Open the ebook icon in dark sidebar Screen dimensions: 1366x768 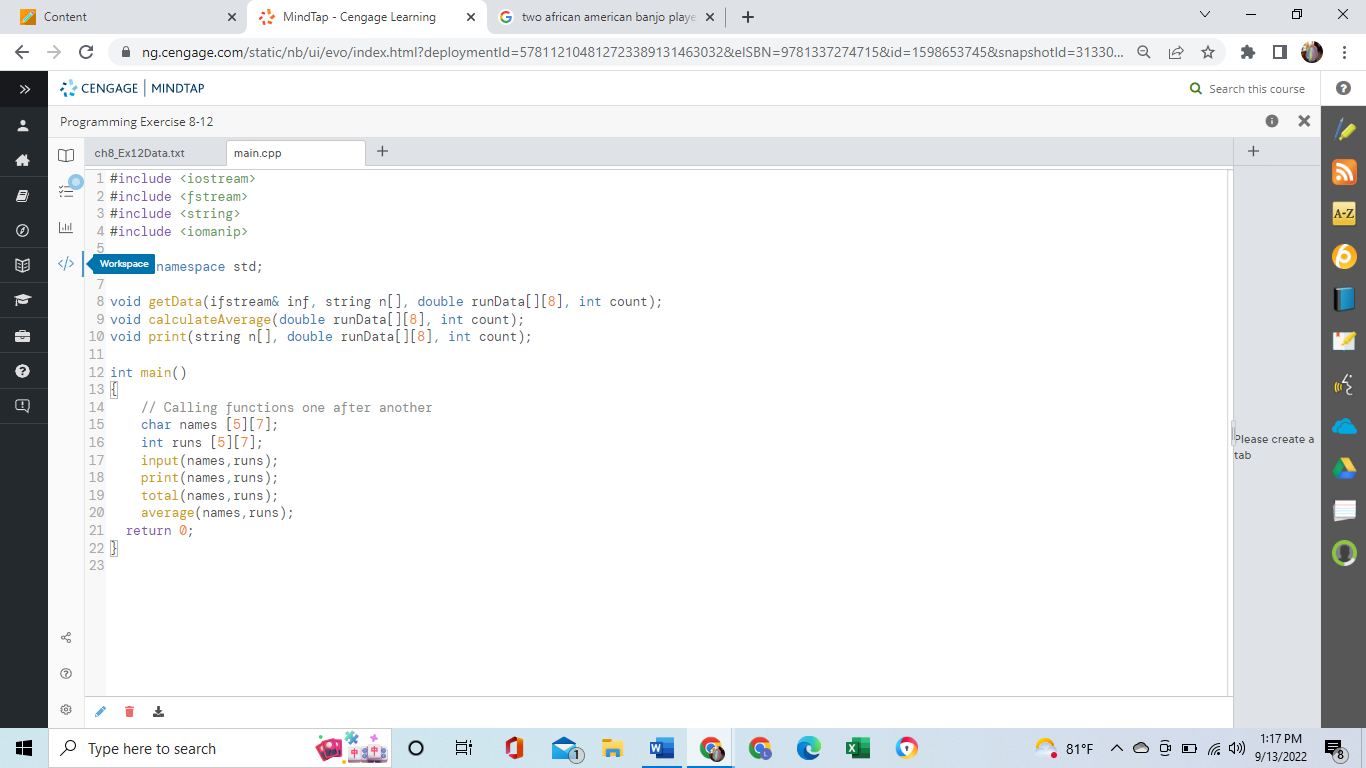tap(23, 196)
